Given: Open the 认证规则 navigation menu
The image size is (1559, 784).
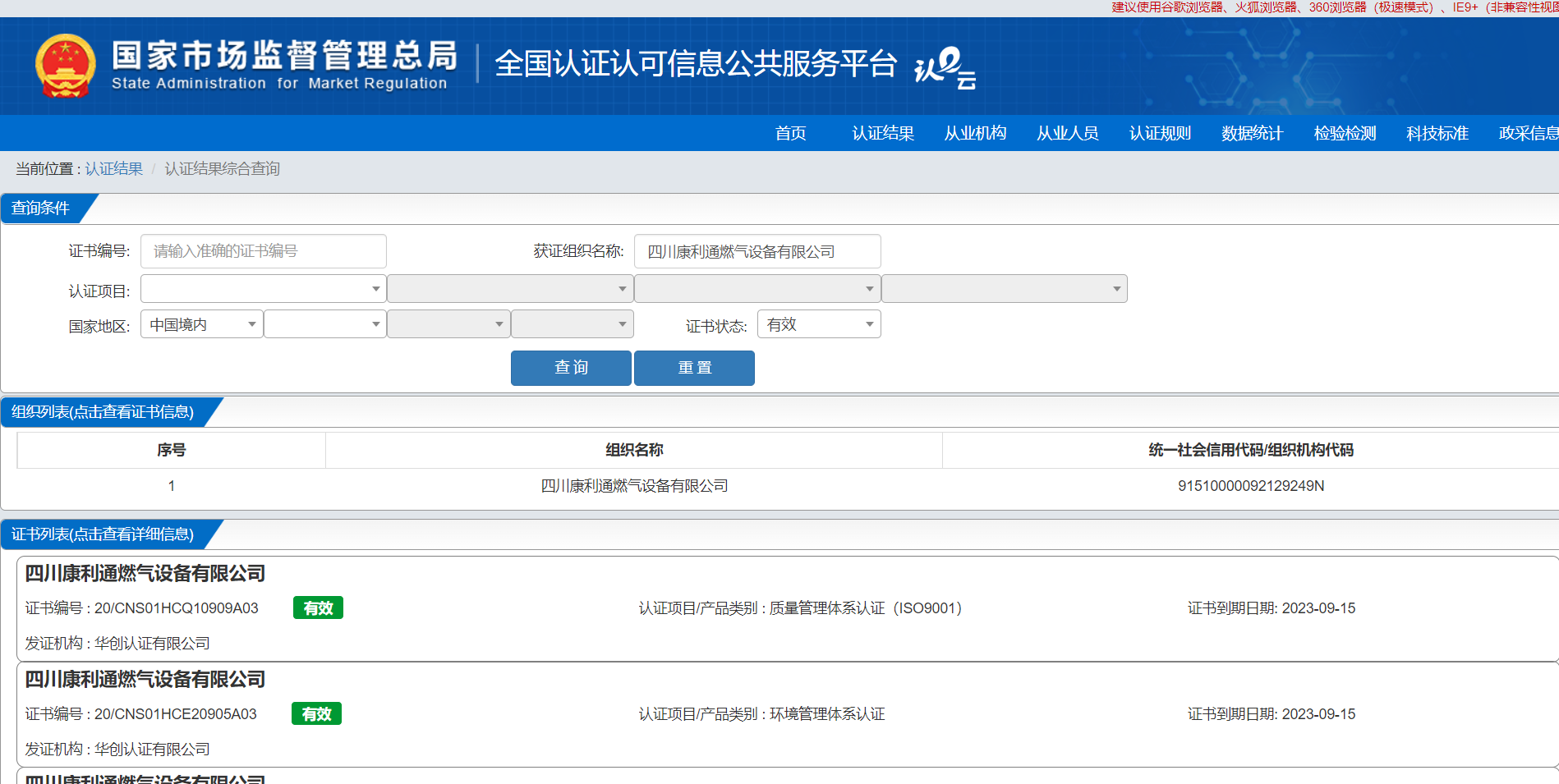Looking at the screenshot, I should [1160, 133].
